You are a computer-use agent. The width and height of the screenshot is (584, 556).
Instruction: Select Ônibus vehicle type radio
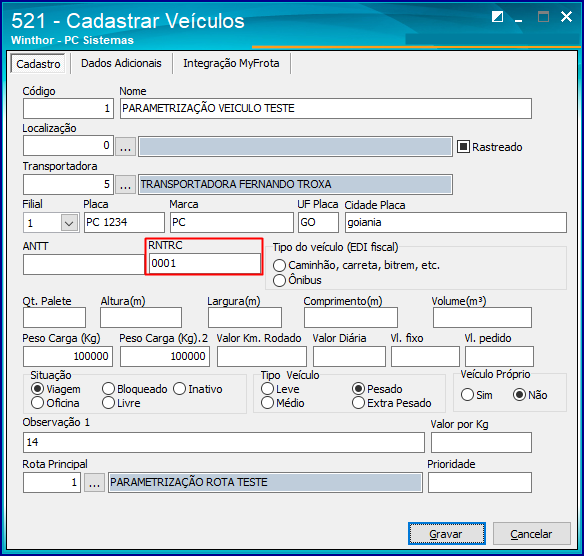[x=279, y=280]
